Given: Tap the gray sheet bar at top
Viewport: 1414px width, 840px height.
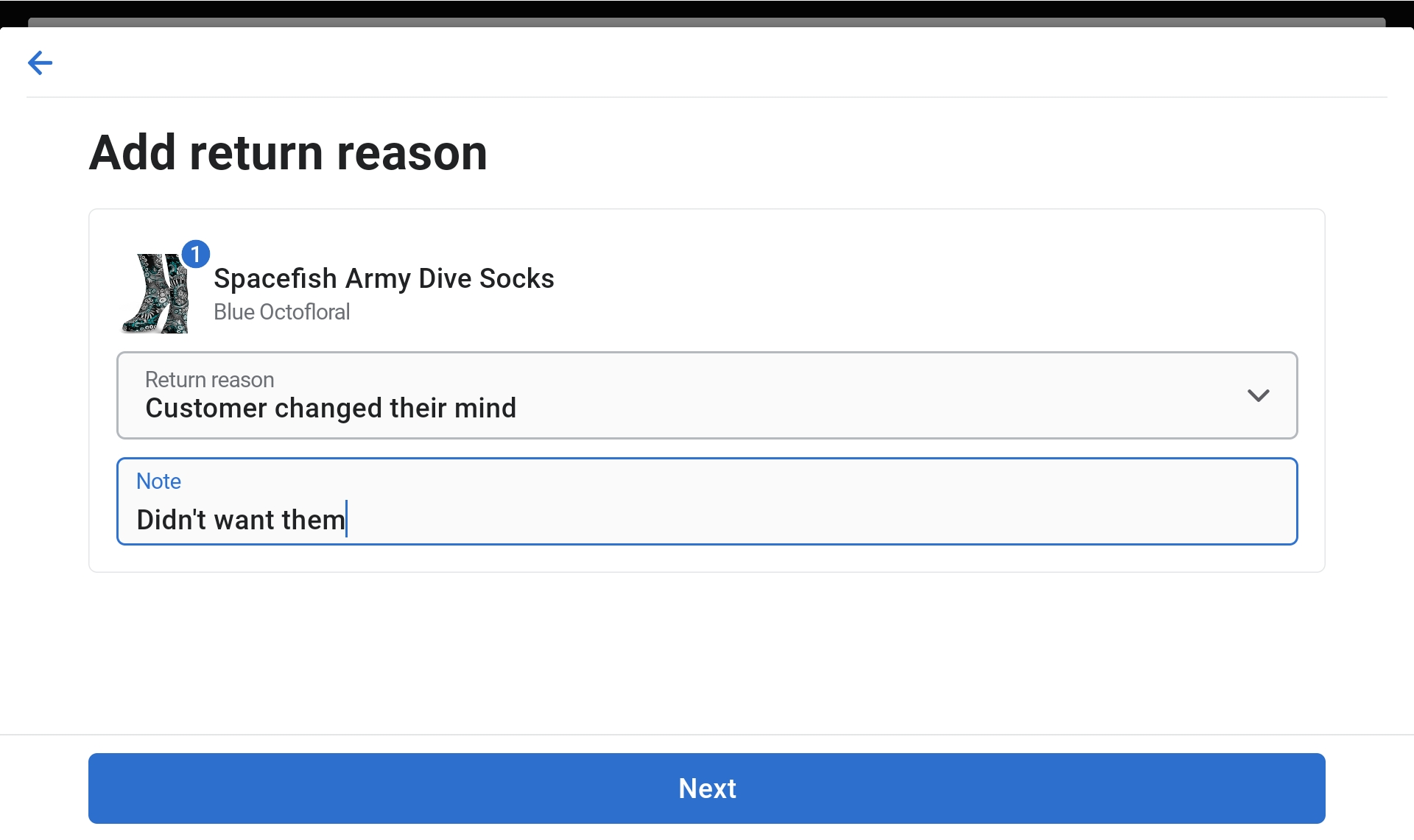Looking at the screenshot, I should (x=707, y=22).
